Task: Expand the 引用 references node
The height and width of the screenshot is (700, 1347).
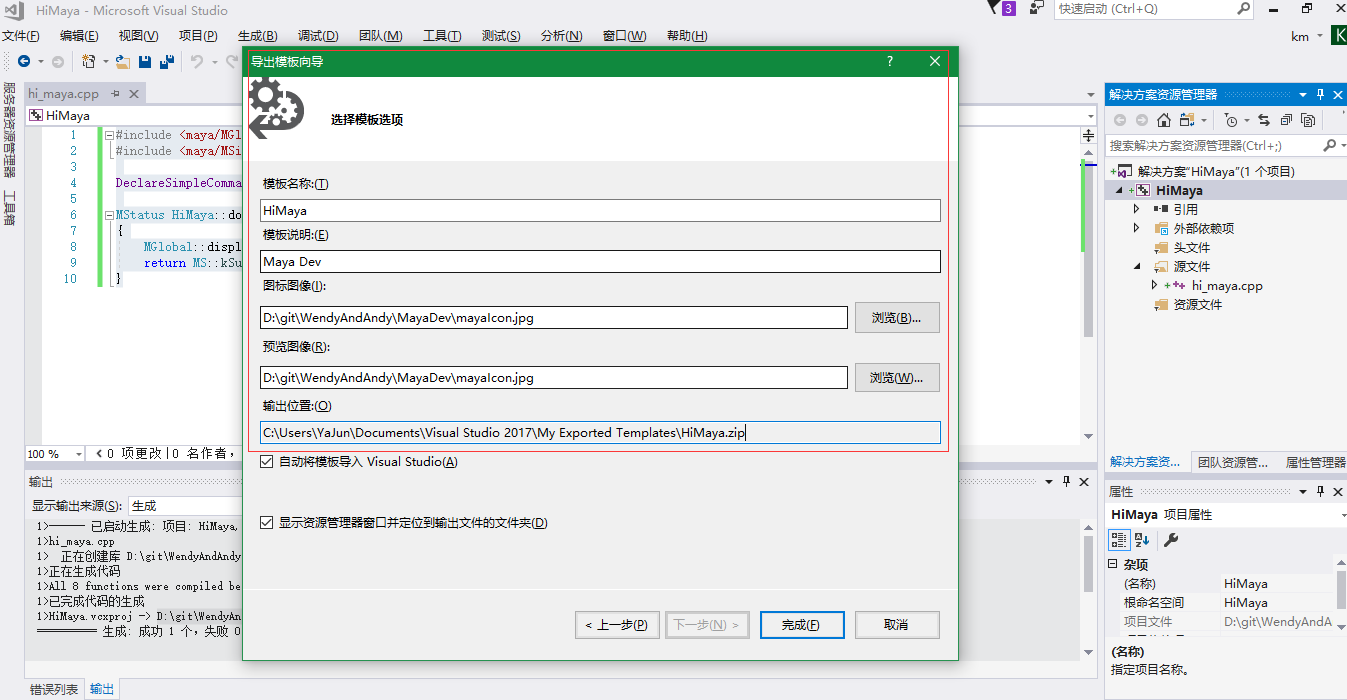Action: (1136, 209)
